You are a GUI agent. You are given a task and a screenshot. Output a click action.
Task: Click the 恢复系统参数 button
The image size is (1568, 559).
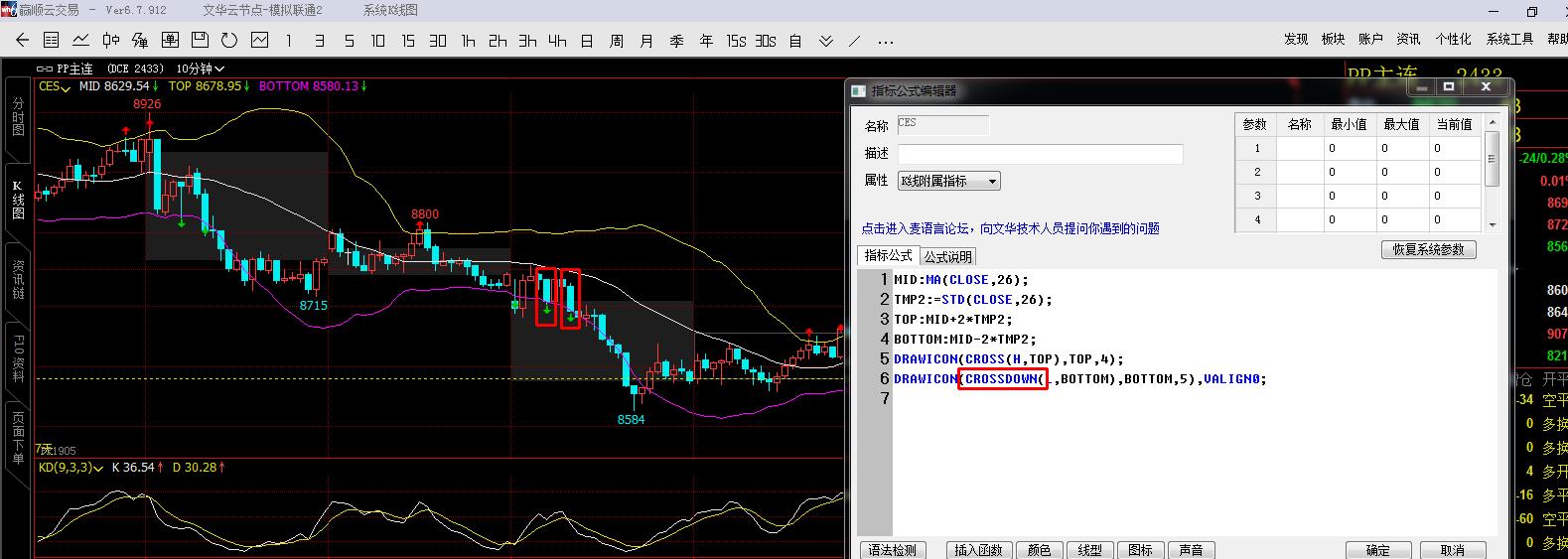tap(1428, 249)
